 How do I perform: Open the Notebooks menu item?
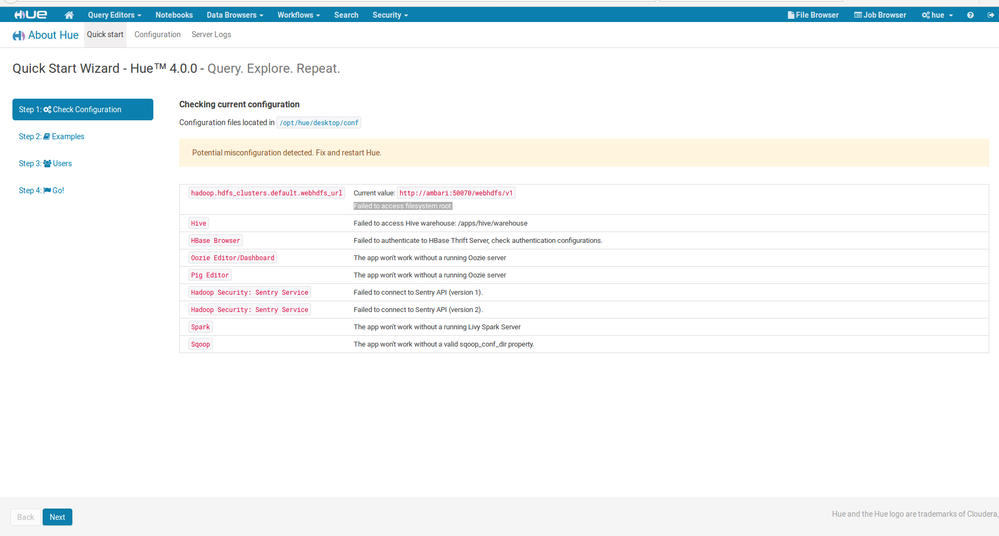174,15
